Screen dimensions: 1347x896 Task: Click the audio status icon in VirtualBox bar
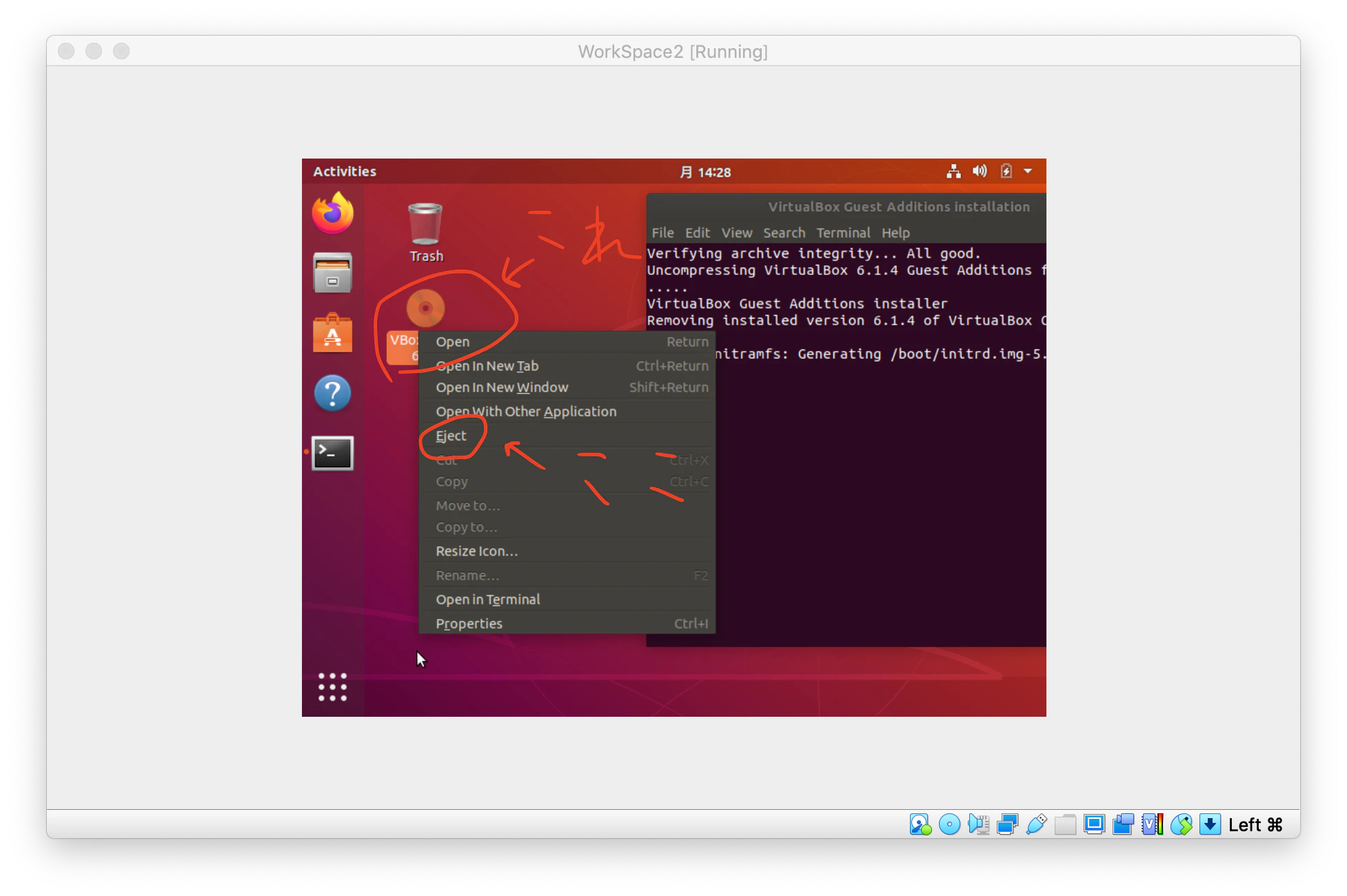[978, 824]
